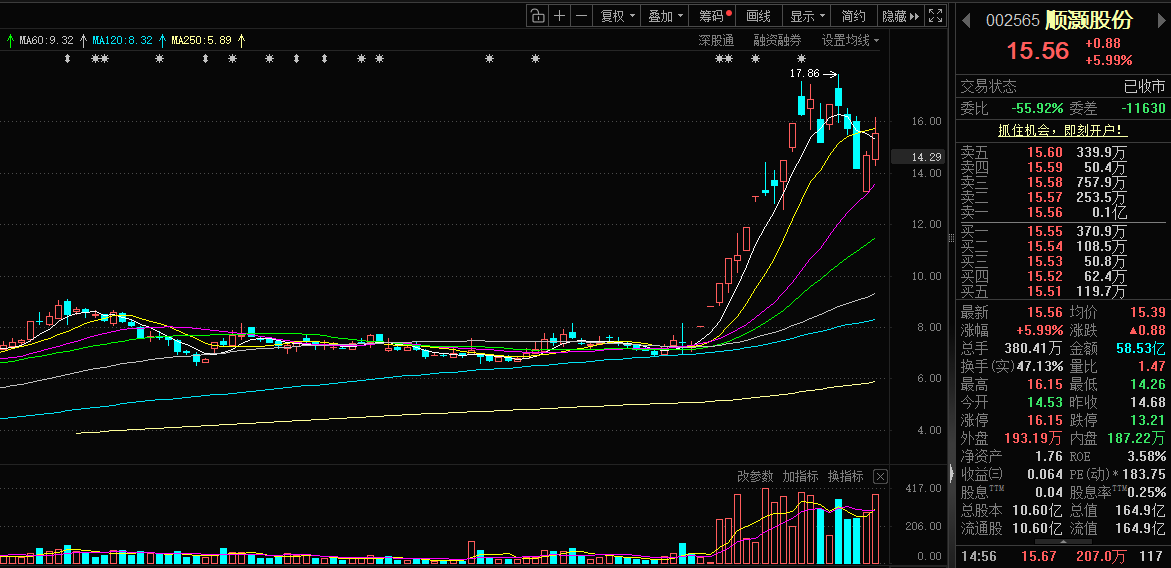Click the 深股通 tag
Image resolution: width=1171 pixels, height=568 pixels.
[x=715, y=40]
